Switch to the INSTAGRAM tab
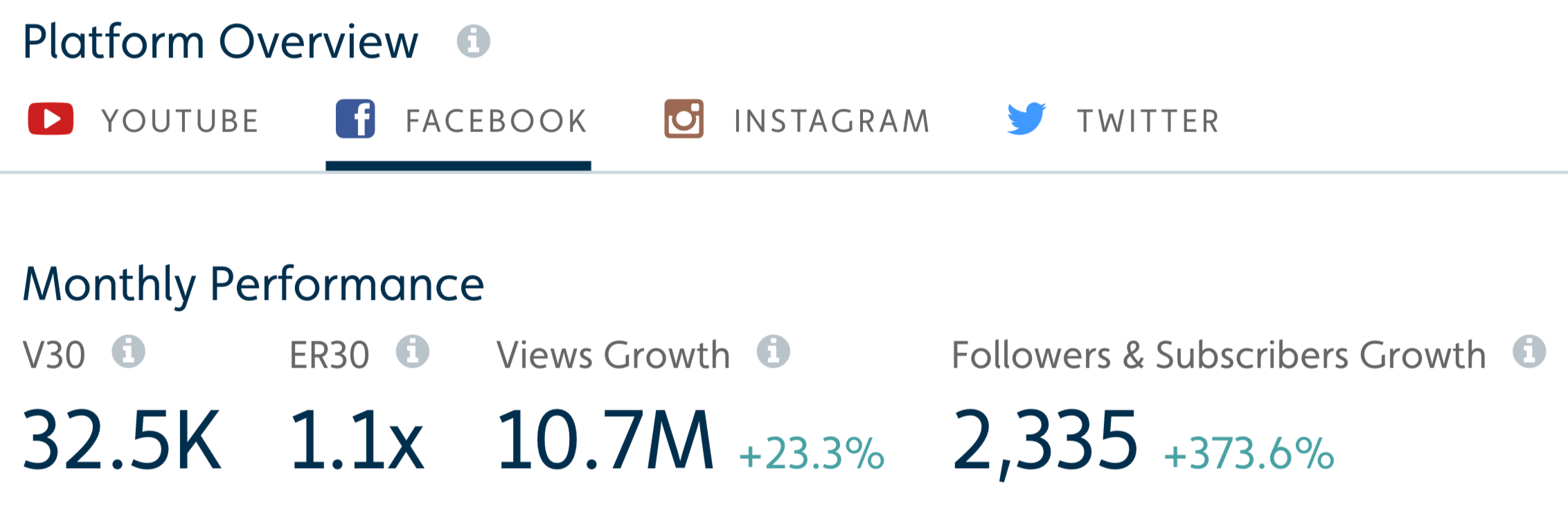1568x511 pixels. tap(797, 120)
